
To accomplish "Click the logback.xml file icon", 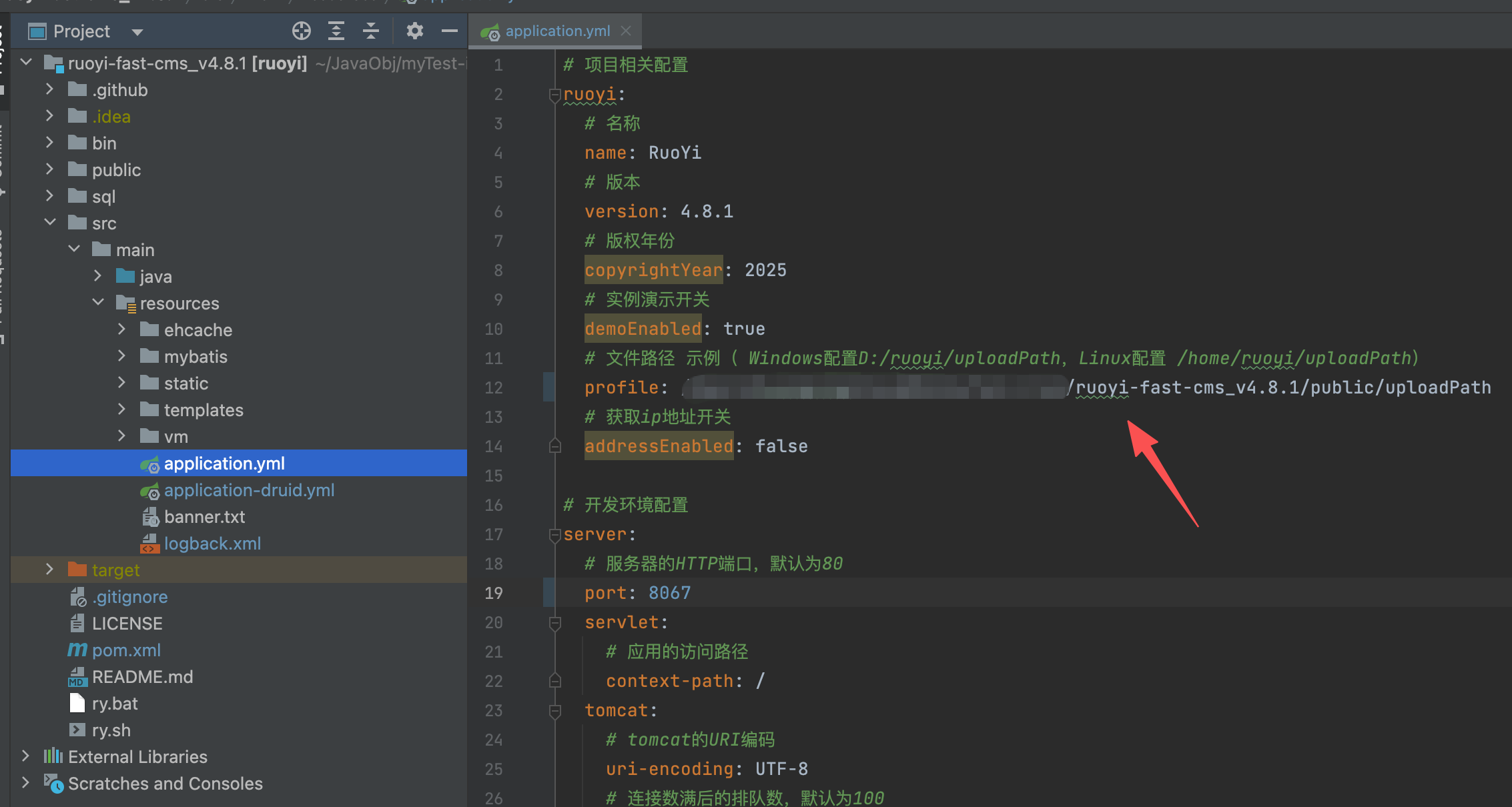I will click(x=149, y=544).
